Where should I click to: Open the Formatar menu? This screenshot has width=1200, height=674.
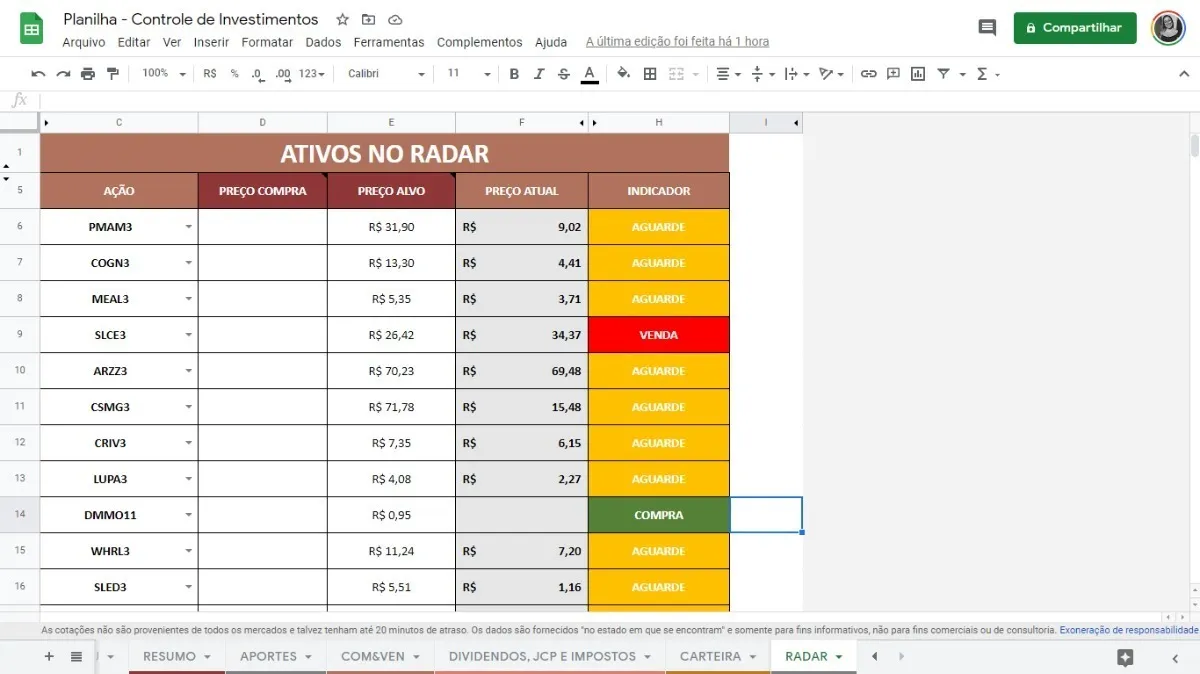267,42
